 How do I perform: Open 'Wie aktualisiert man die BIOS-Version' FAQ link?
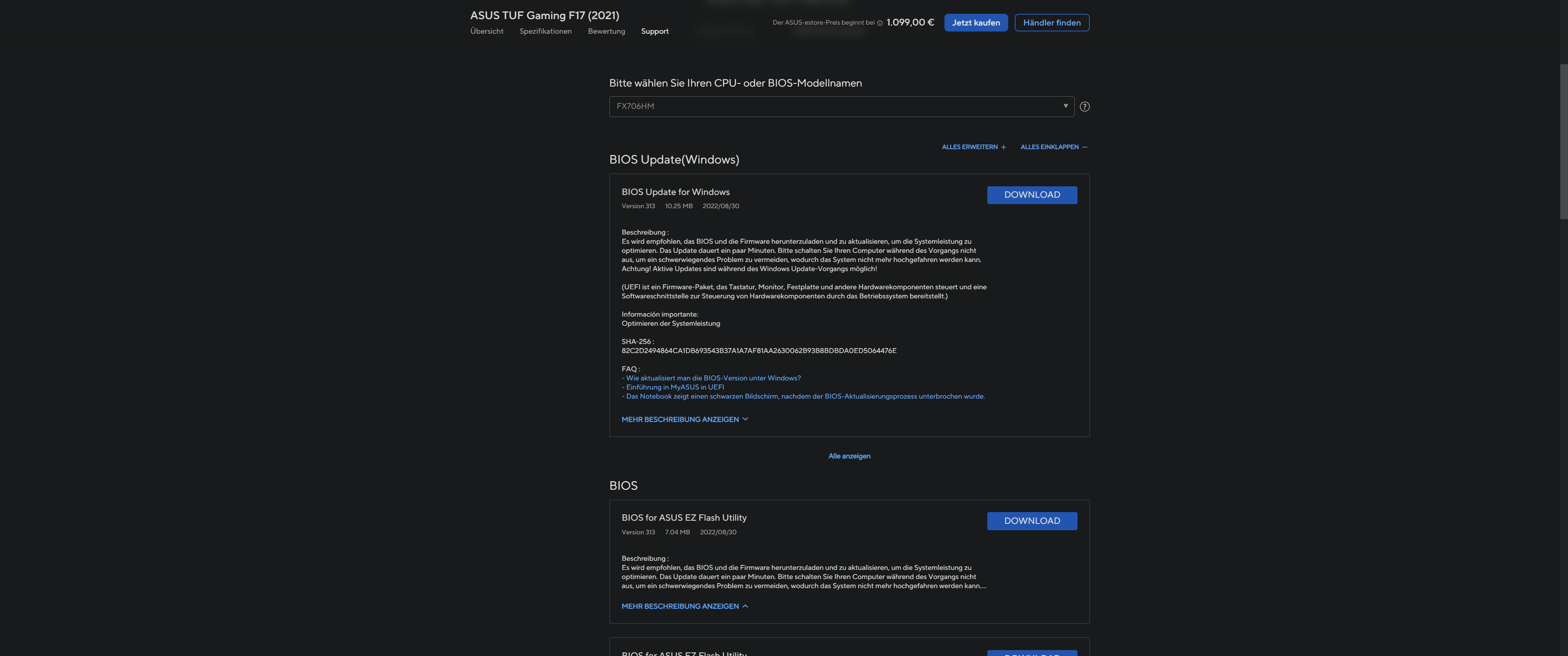point(713,378)
